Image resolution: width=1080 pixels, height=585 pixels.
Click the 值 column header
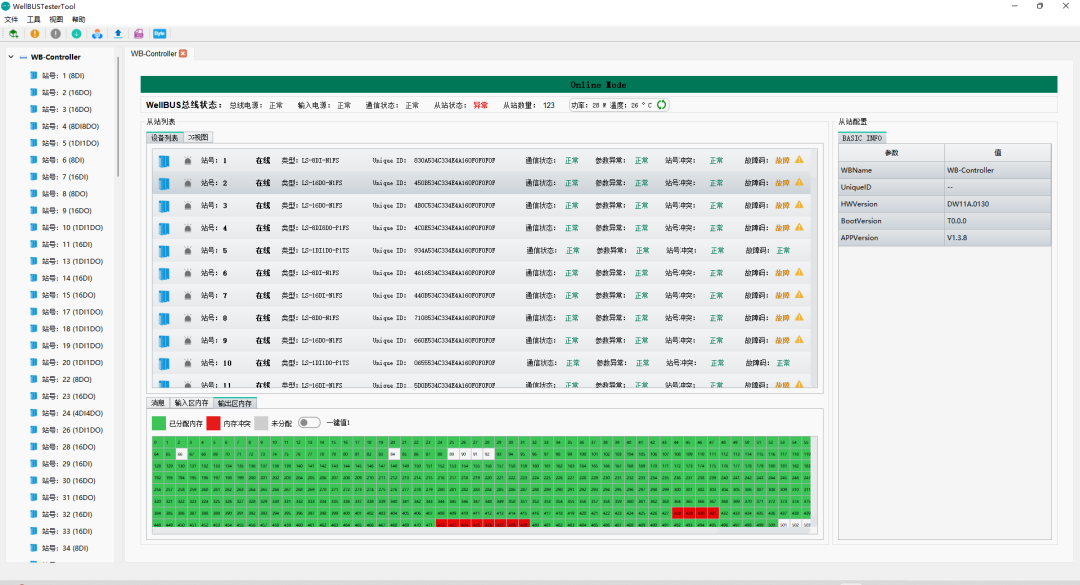point(997,152)
